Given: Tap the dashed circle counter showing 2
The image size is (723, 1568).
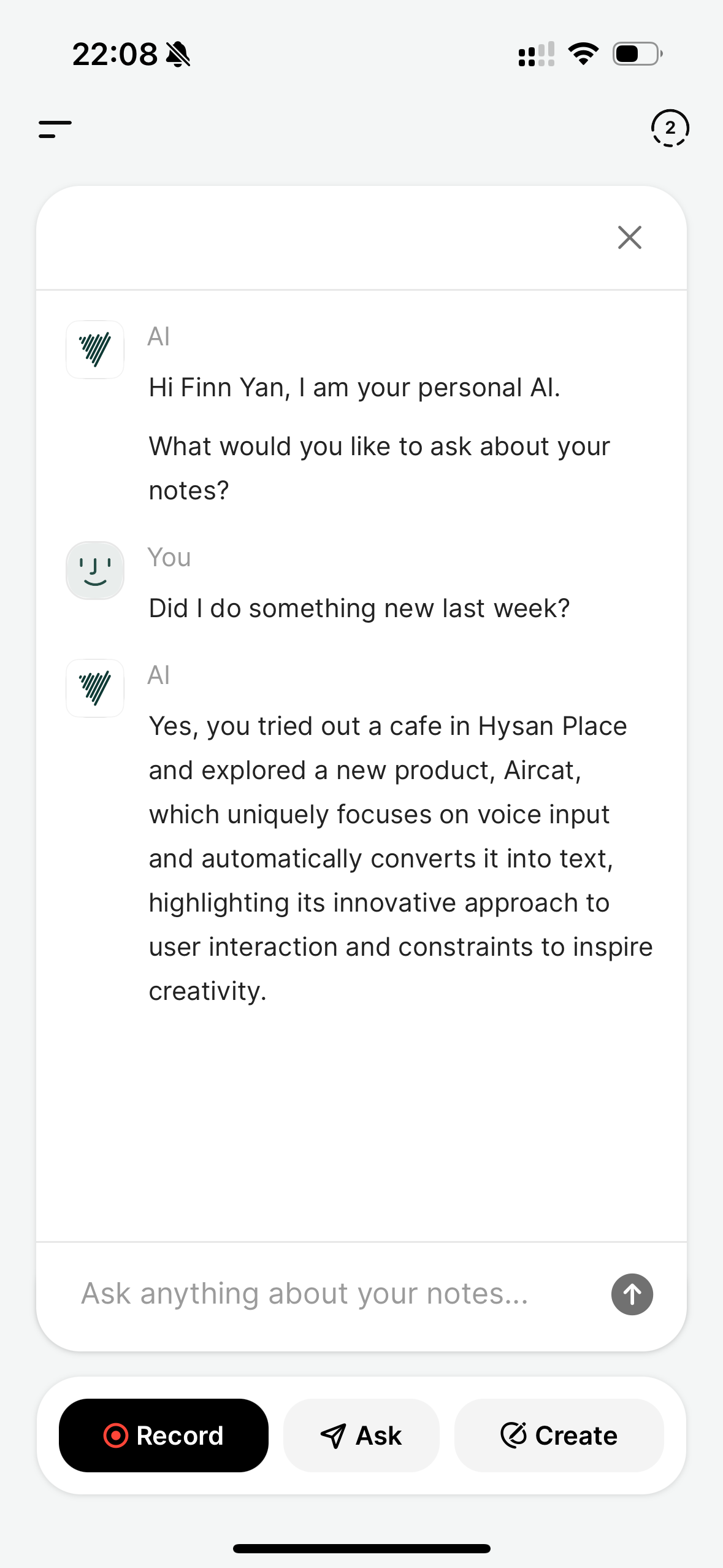Looking at the screenshot, I should pyautogui.click(x=670, y=128).
